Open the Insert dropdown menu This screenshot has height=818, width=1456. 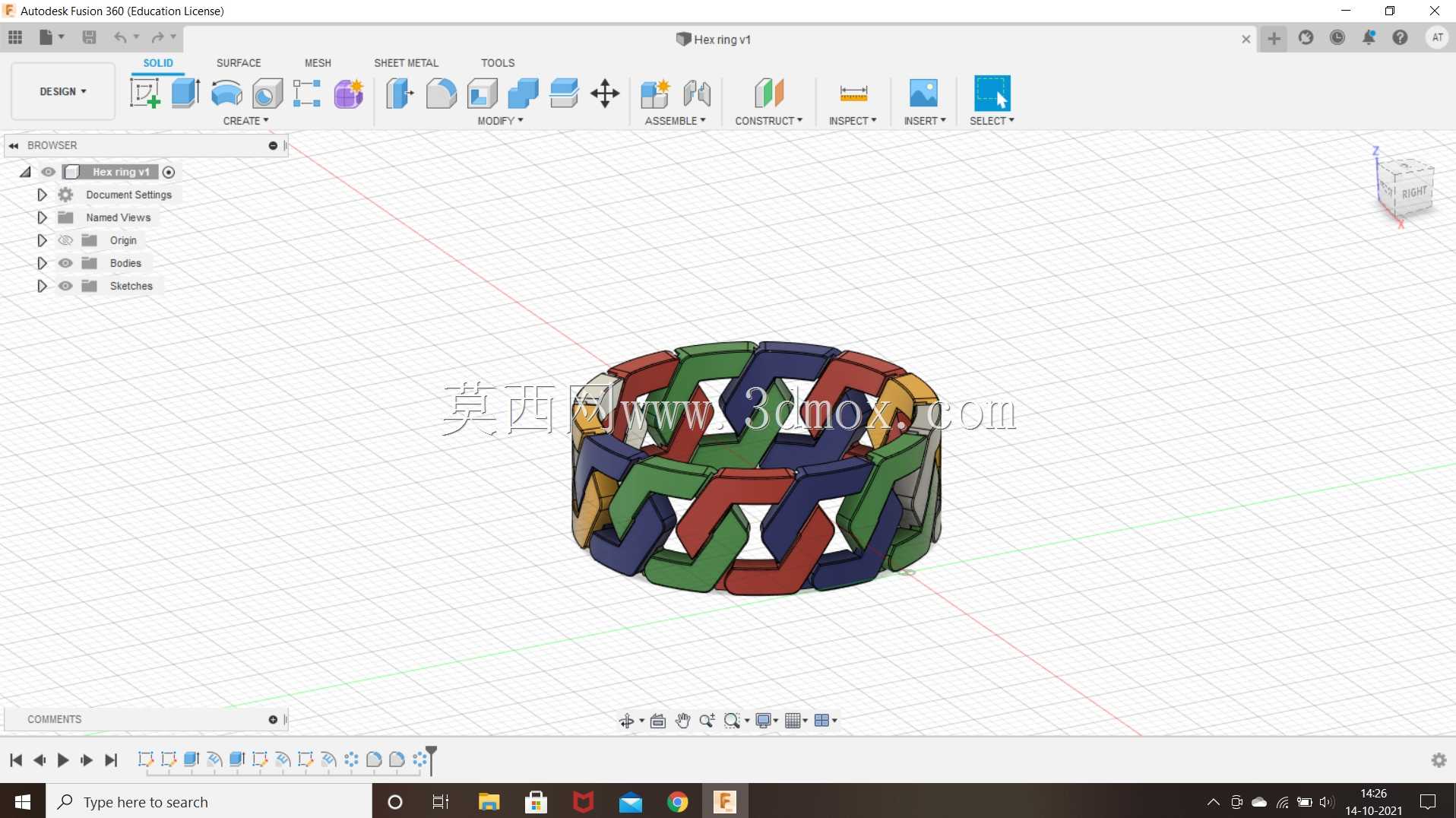(925, 121)
